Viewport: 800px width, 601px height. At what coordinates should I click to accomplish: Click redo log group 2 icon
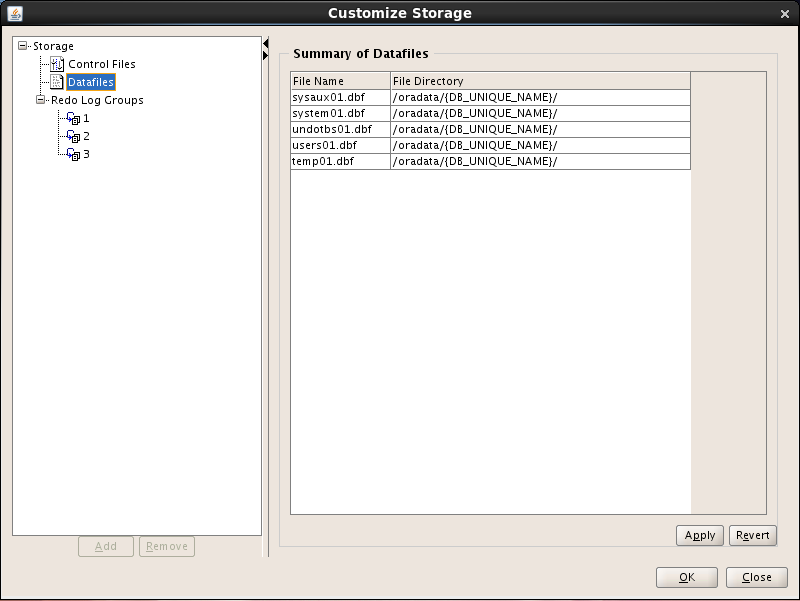pos(73,136)
